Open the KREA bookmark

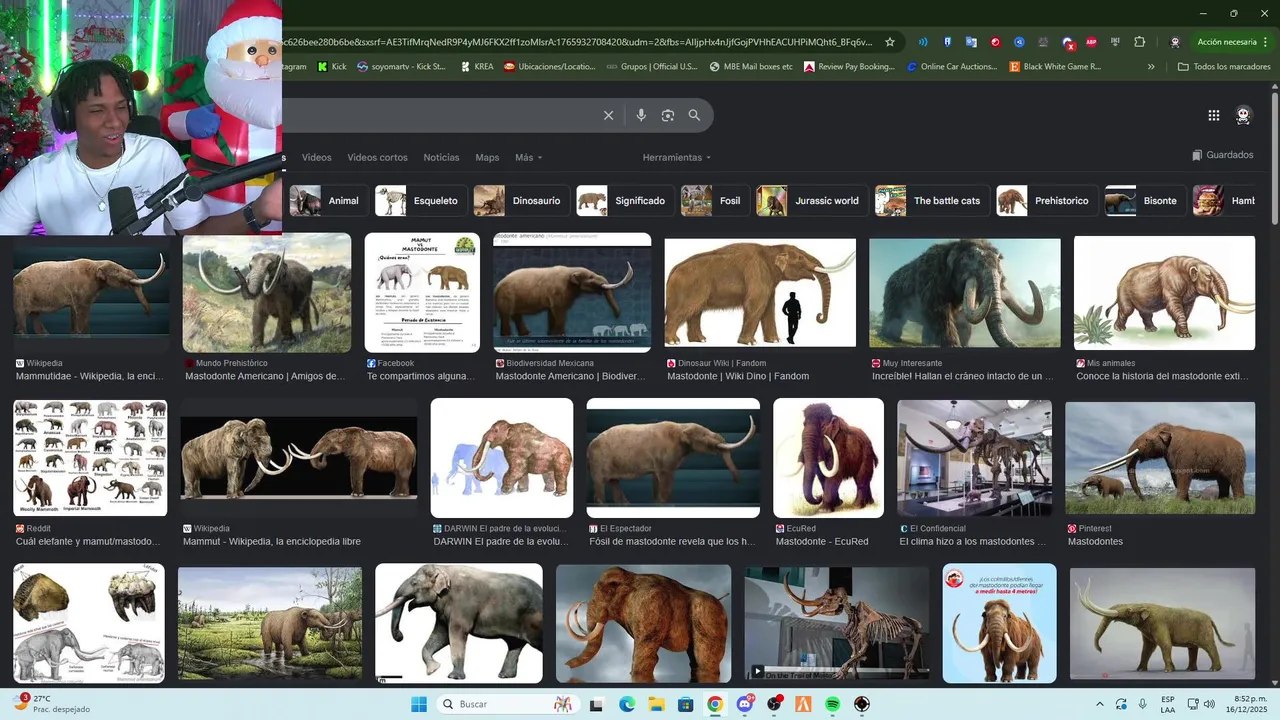(x=475, y=67)
